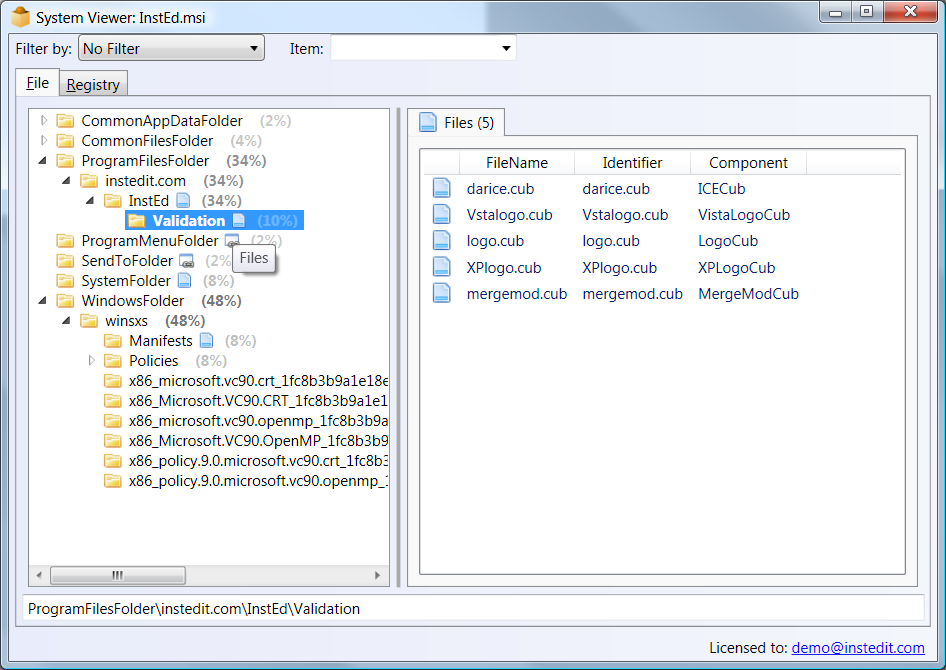Select x86_policy.9.0.microsoft.vc90.crt folder
This screenshot has width=946, height=670.
coord(258,461)
